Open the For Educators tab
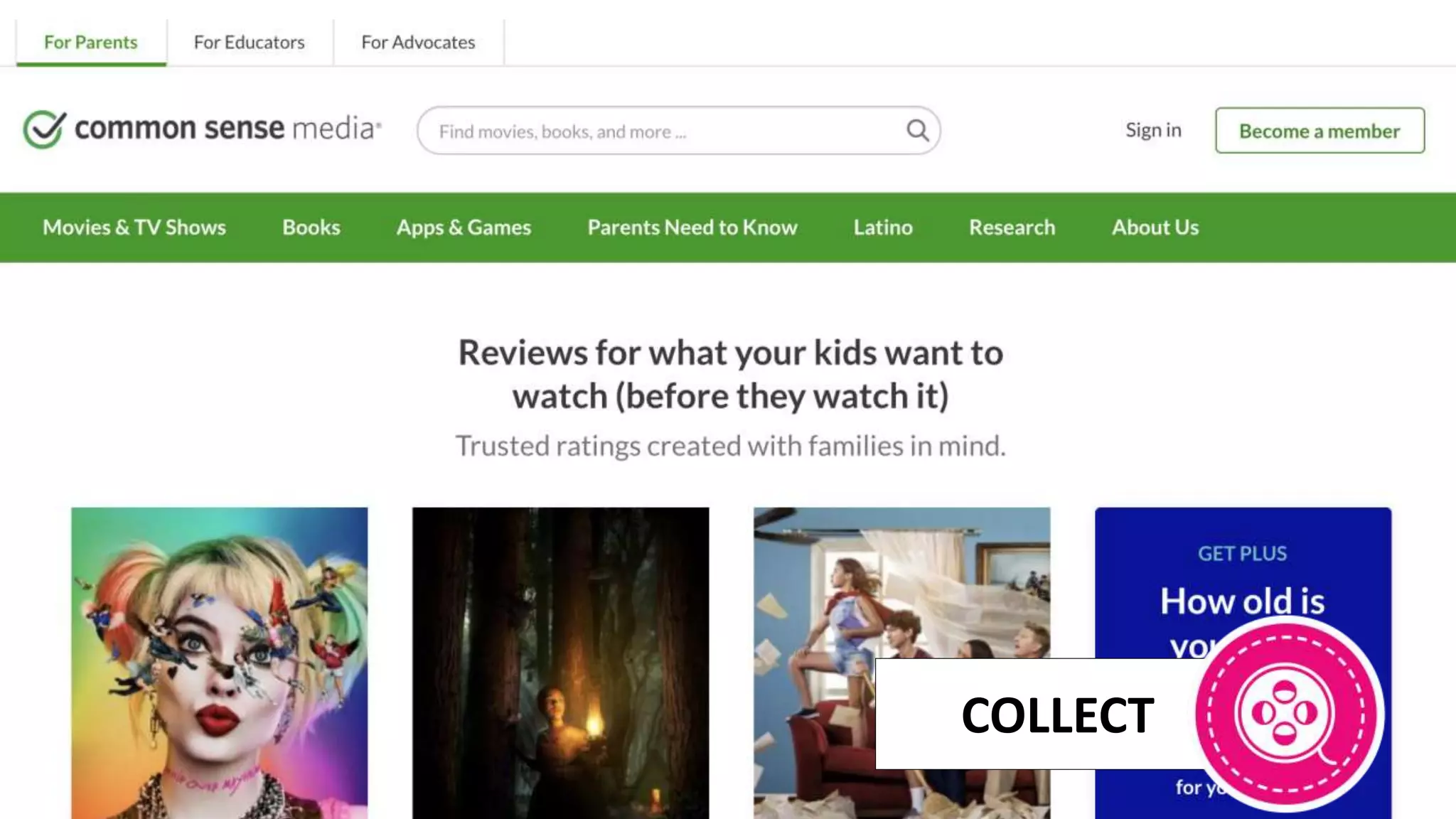This screenshot has width=1456, height=819. tap(250, 43)
